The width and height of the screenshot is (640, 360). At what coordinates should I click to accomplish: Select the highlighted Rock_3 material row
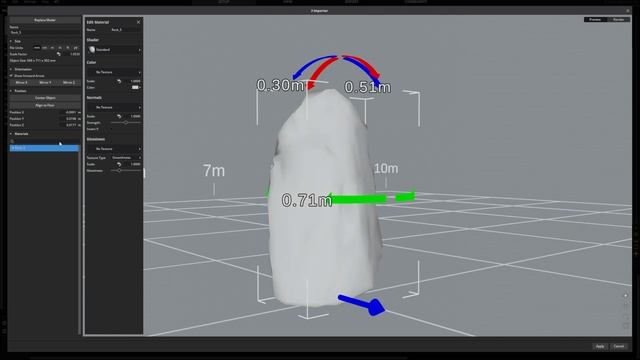[44, 148]
